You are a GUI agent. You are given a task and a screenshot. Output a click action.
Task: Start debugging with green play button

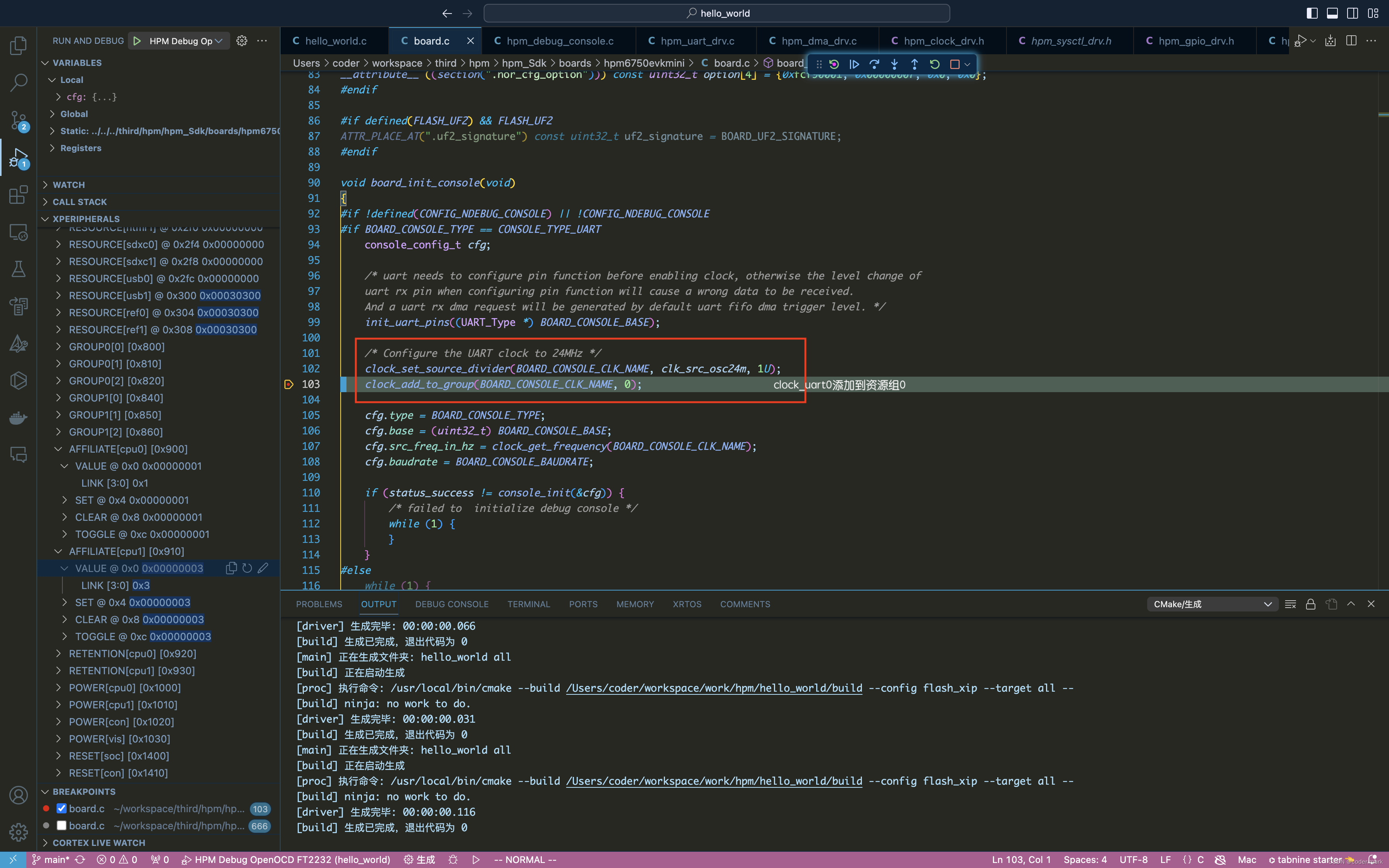pyautogui.click(x=136, y=41)
